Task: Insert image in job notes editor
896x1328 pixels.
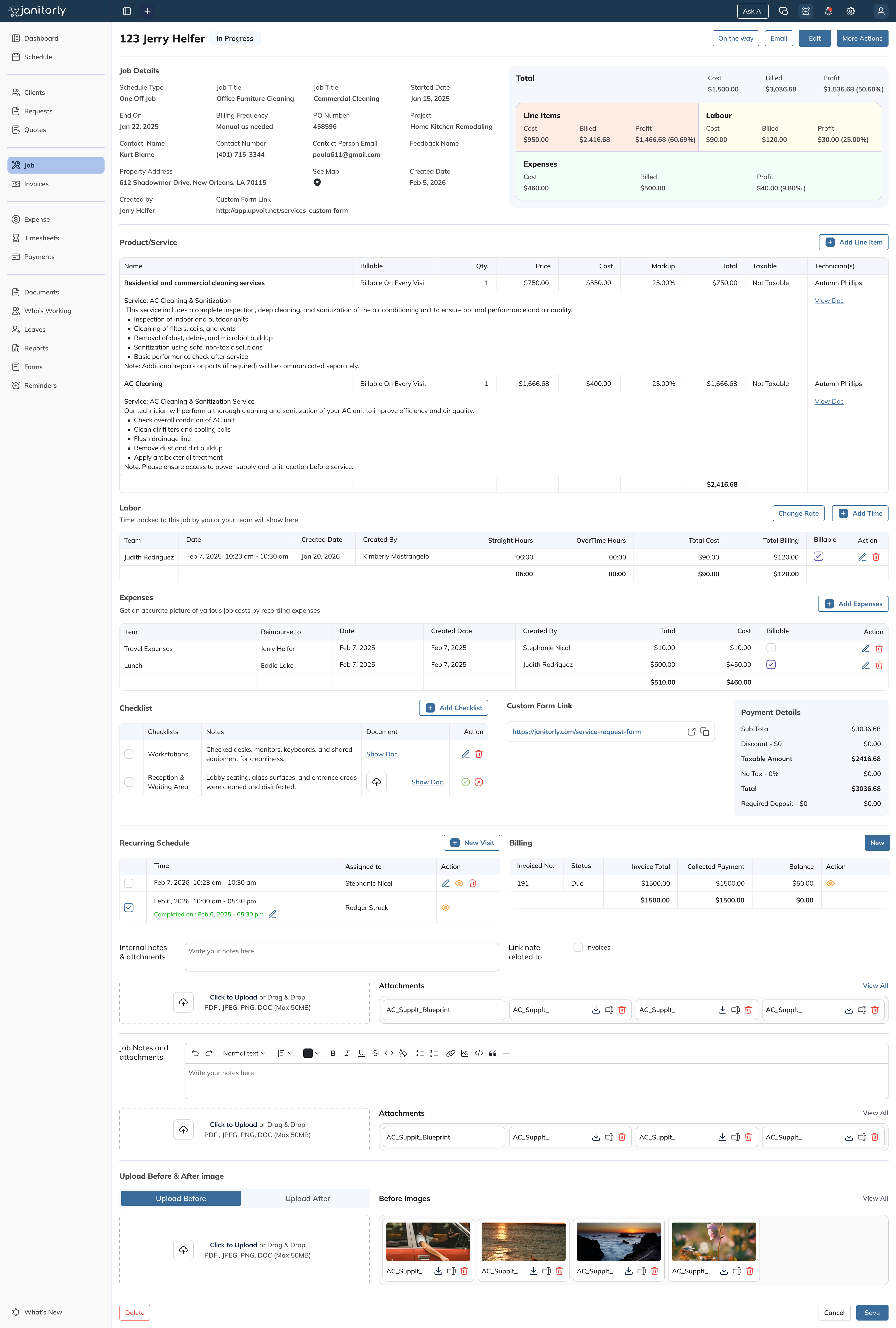Action: click(x=465, y=1053)
